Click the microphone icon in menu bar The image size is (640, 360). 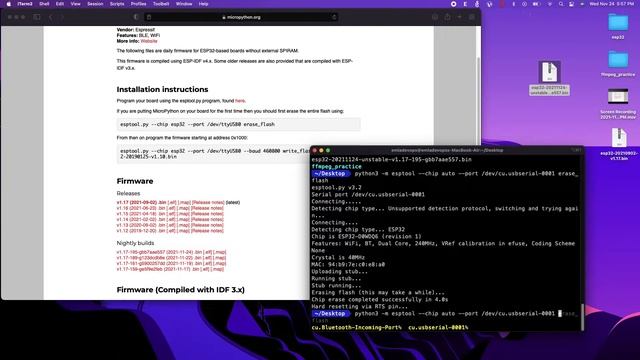[x=477, y=4]
